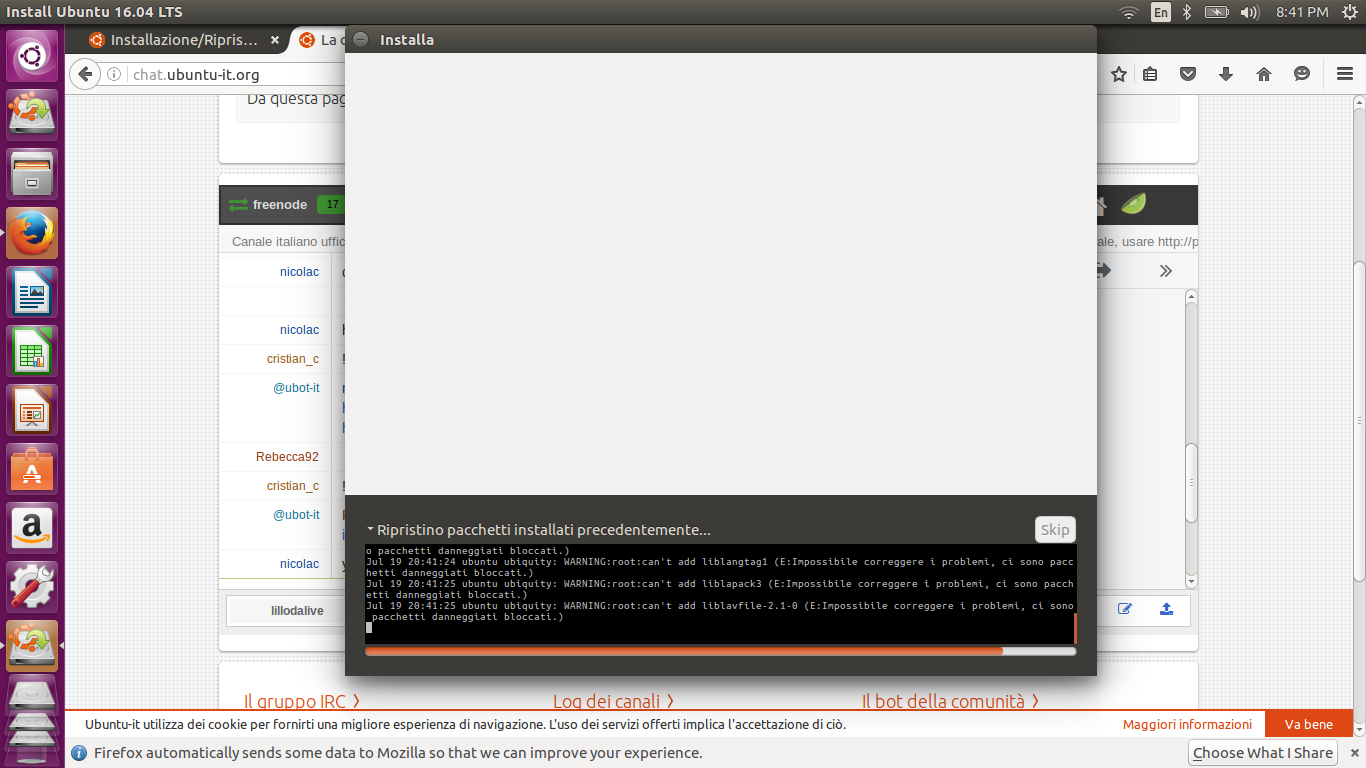Viewport: 1366px width, 768px height.
Task: Click the chat message list scrollbar thumb
Action: 1191,482
